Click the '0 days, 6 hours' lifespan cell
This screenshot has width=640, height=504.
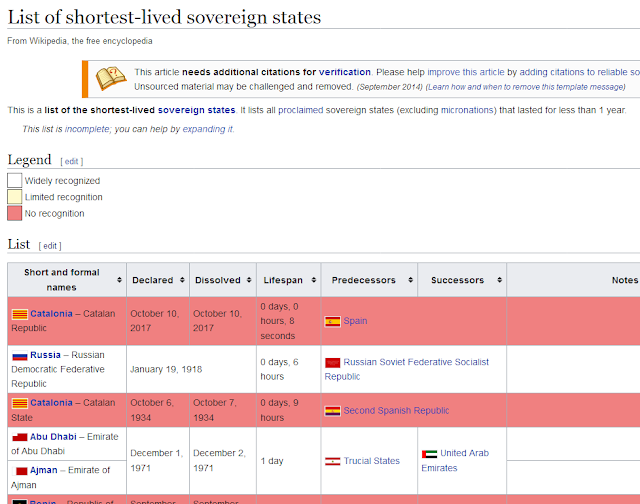coord(289,369)
